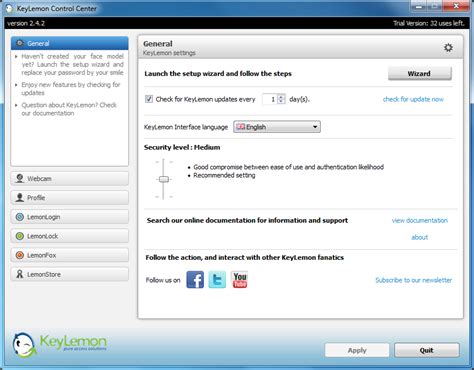This screenshot has width=474, height=370.
Task: Decrease update interval days with down arrow
Action: click(281, 101)
